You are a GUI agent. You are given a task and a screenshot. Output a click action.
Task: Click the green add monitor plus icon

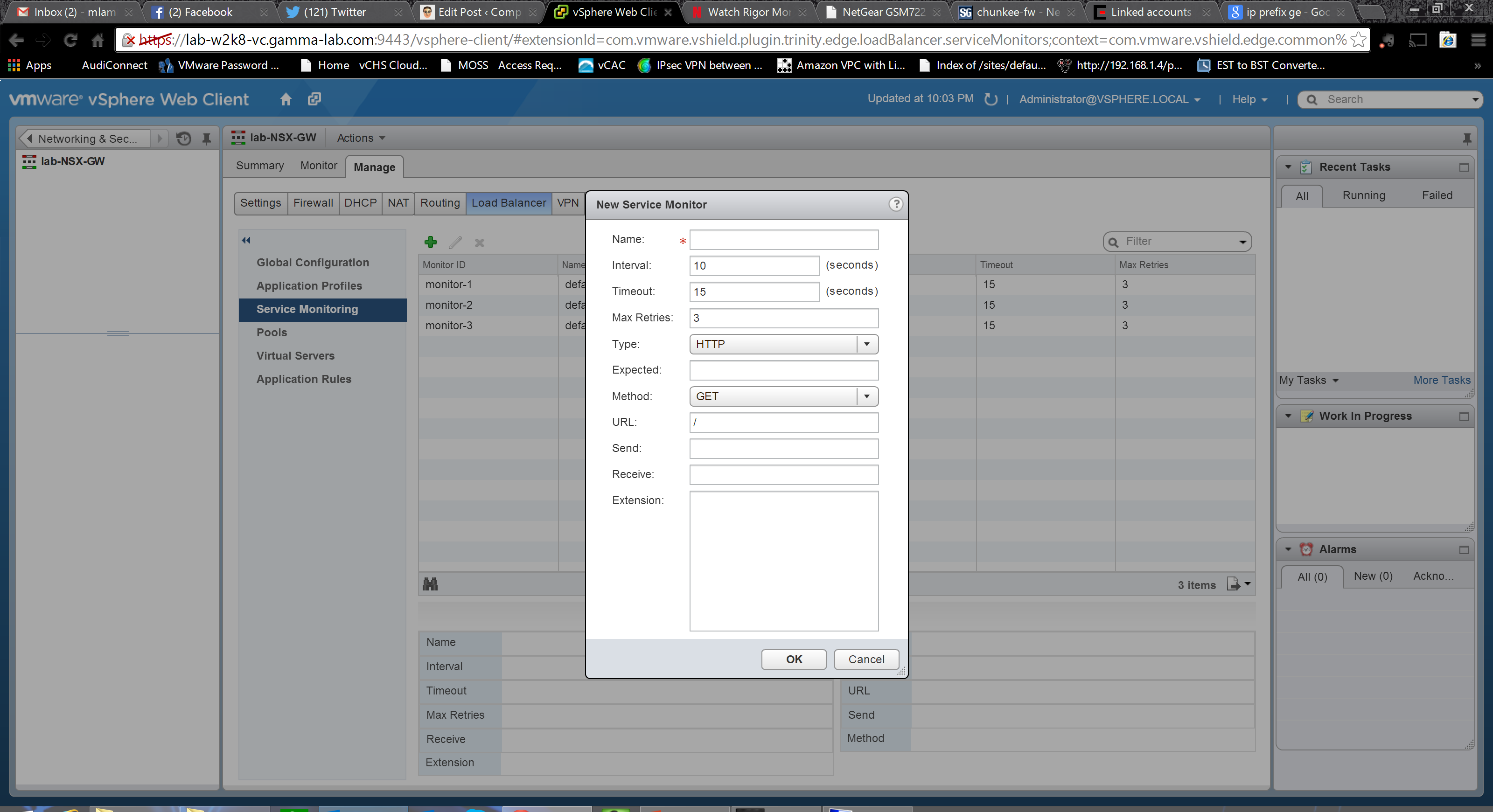point(431,242)
